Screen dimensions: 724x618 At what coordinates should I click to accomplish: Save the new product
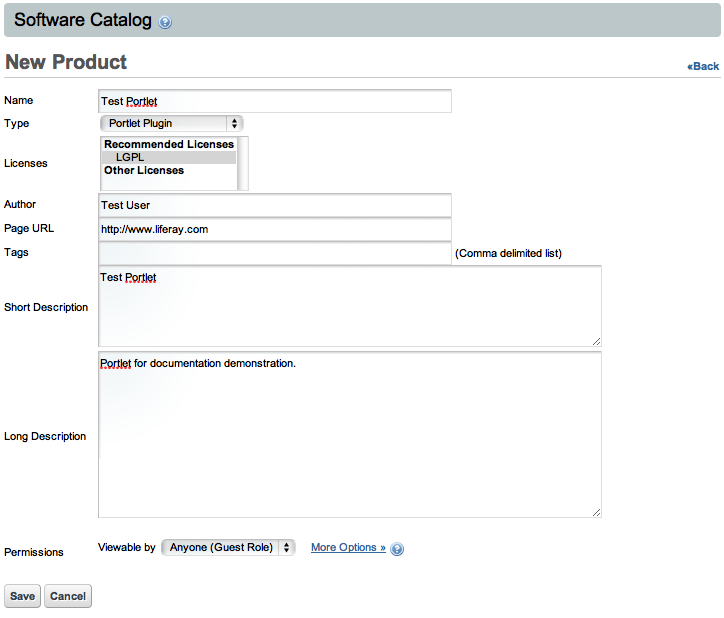23,596
